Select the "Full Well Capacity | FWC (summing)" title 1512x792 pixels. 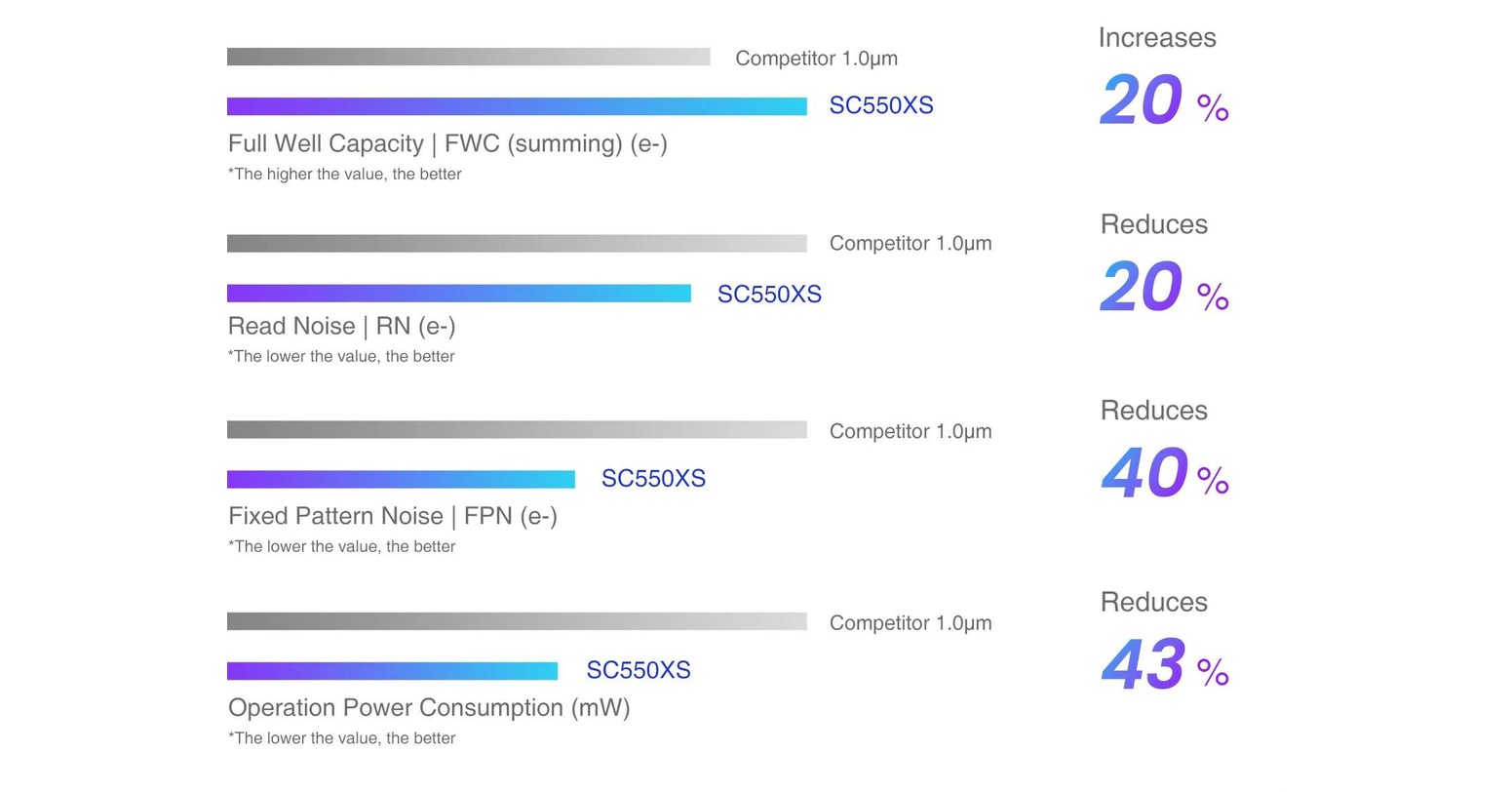pos(447,143)
